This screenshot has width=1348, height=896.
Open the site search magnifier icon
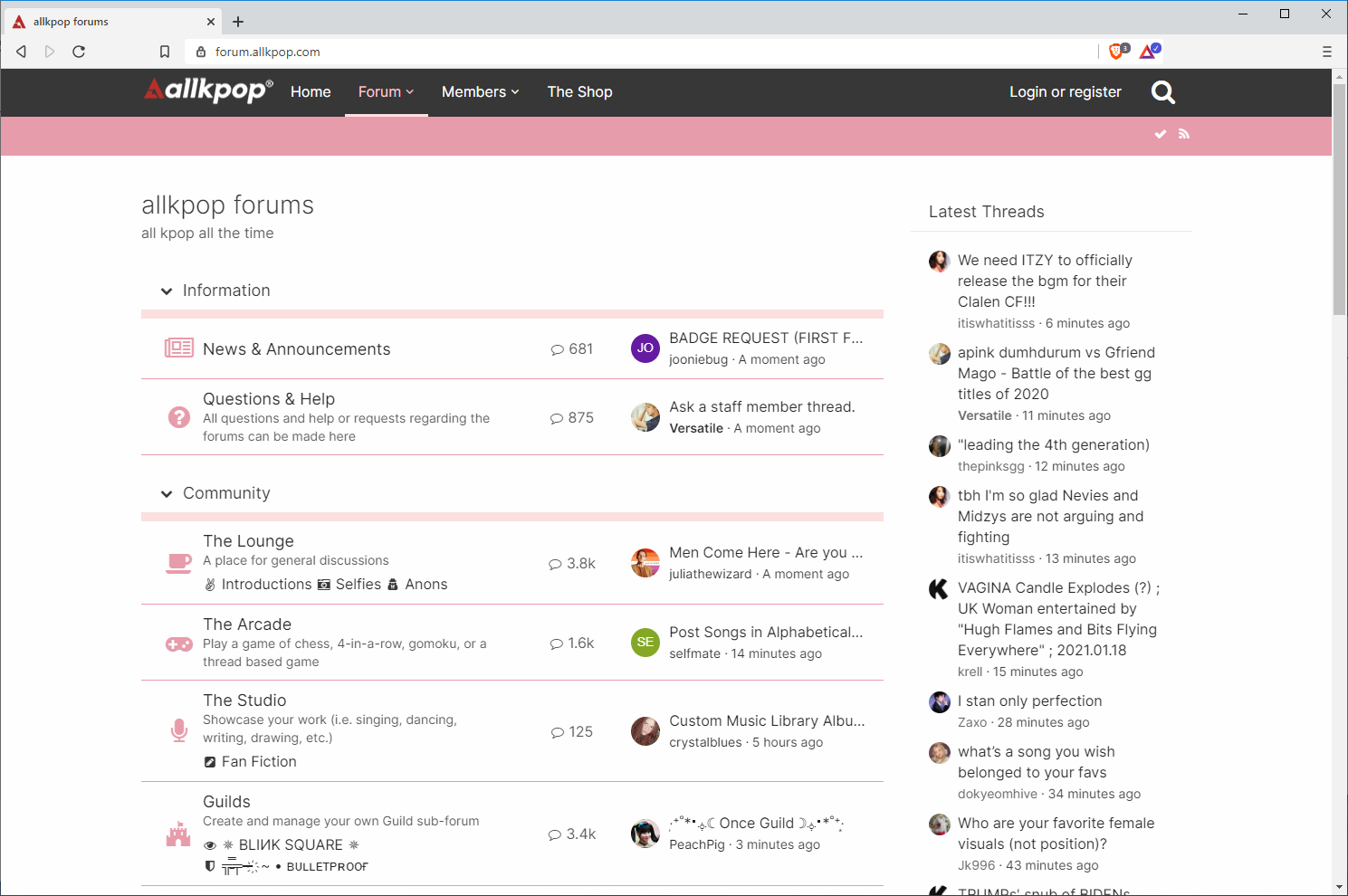click(1162, 92)
